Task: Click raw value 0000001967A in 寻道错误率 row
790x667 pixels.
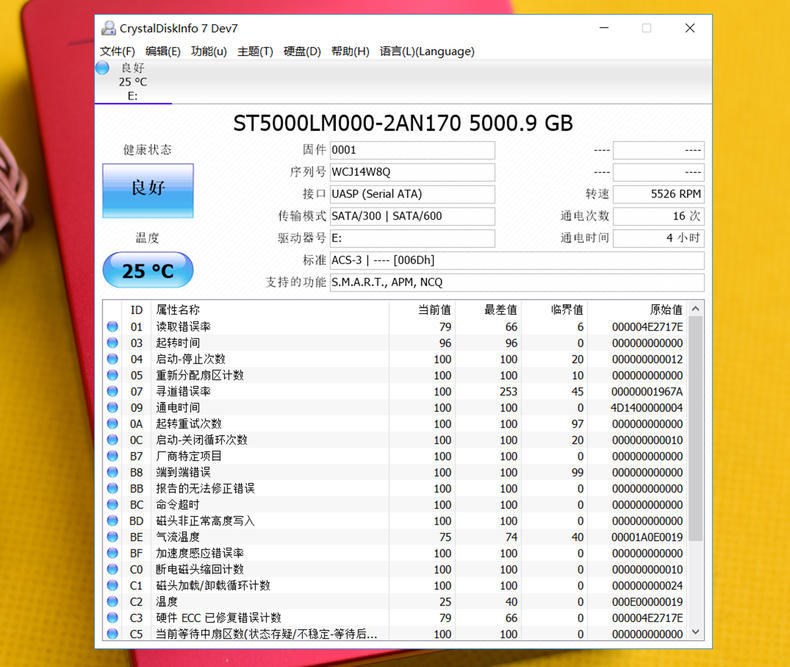Action: 647,391
